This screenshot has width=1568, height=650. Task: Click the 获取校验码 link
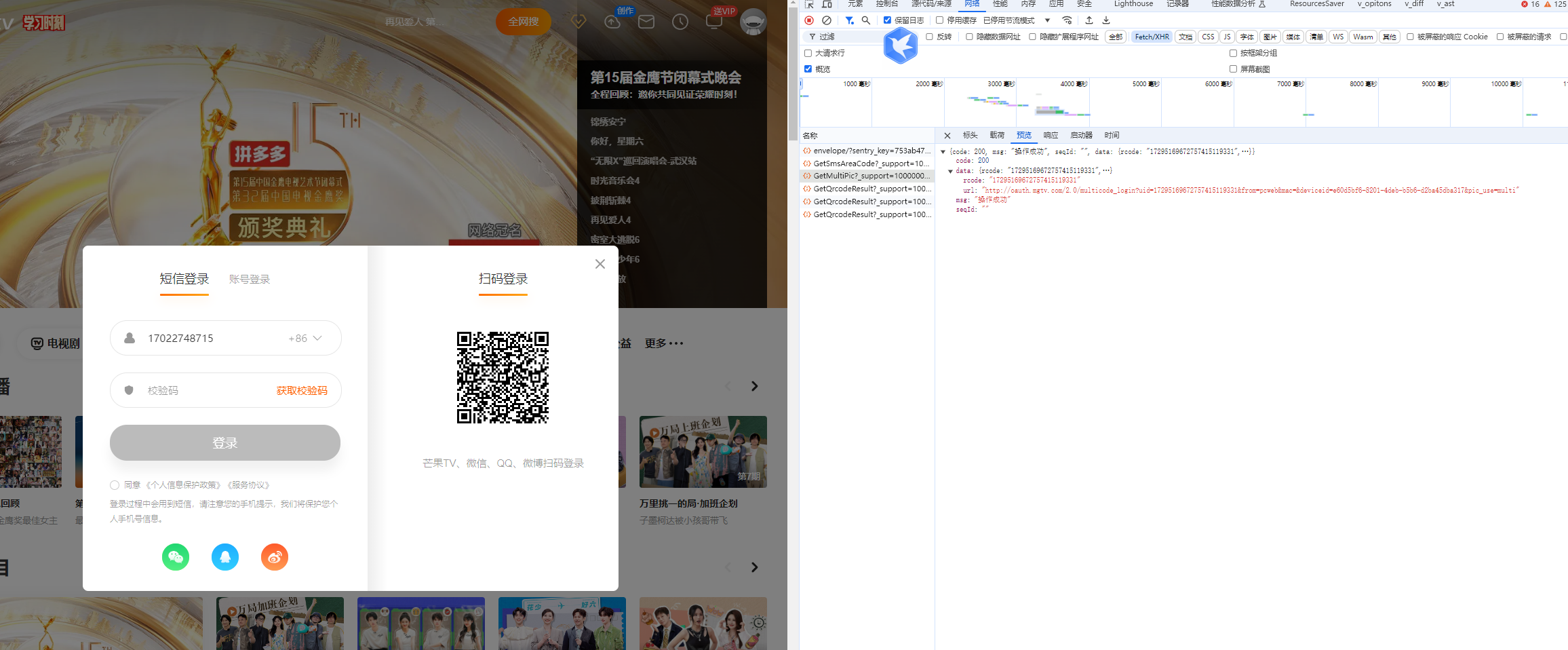(302, 391)
